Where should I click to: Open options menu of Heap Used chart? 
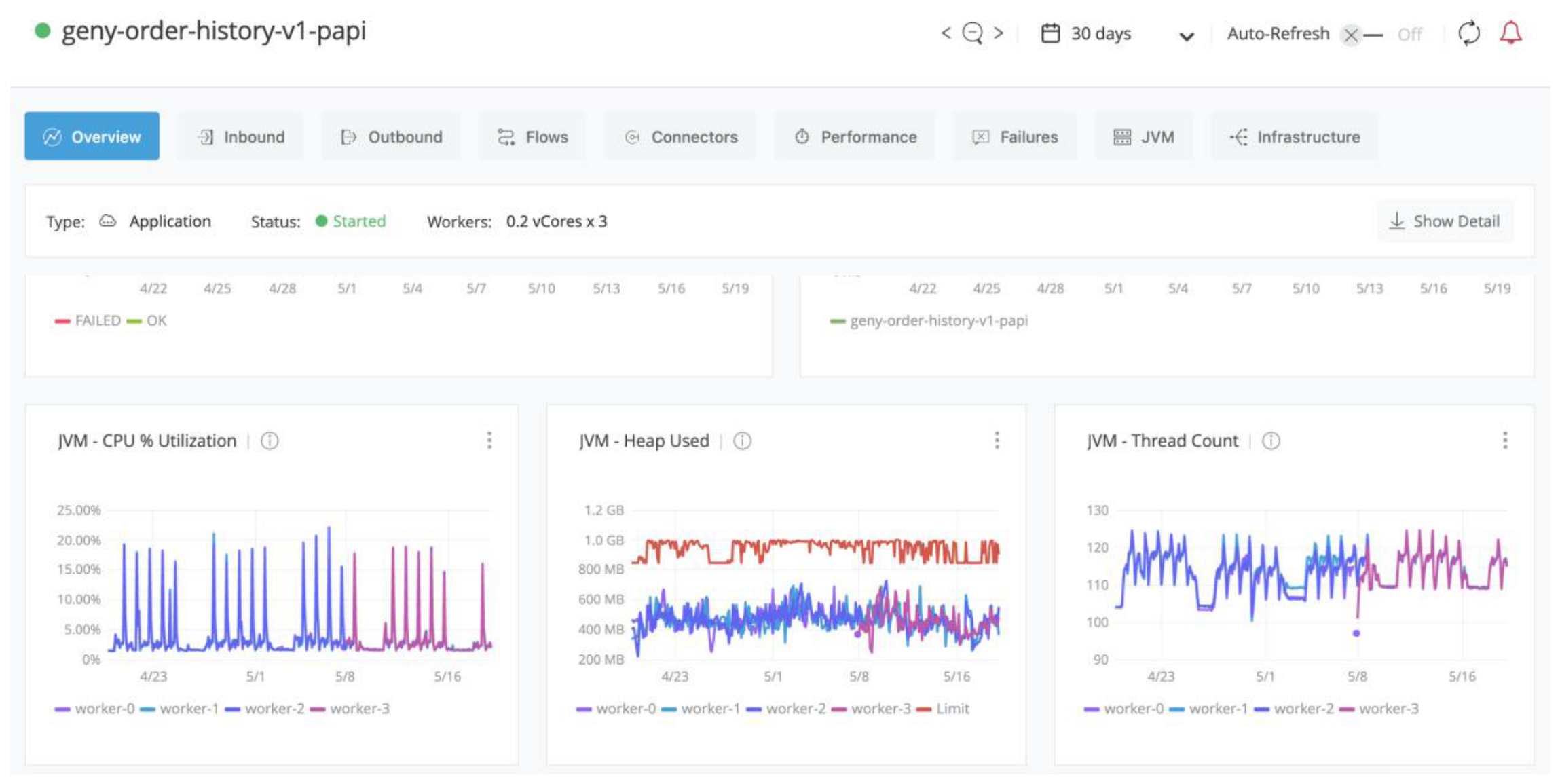pos(997,441)
